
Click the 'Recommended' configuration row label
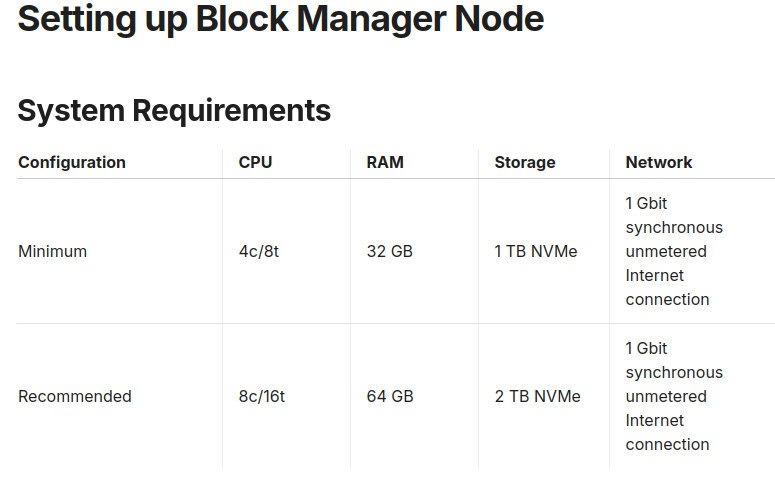(75, 396)
